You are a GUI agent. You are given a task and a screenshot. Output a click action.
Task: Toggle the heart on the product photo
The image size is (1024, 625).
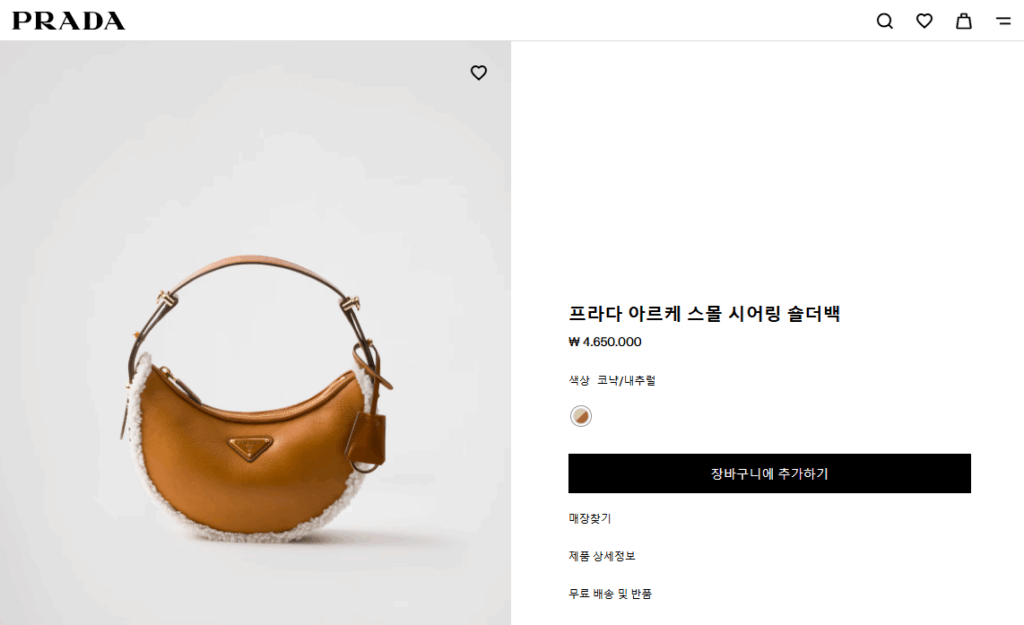point(479,72)
